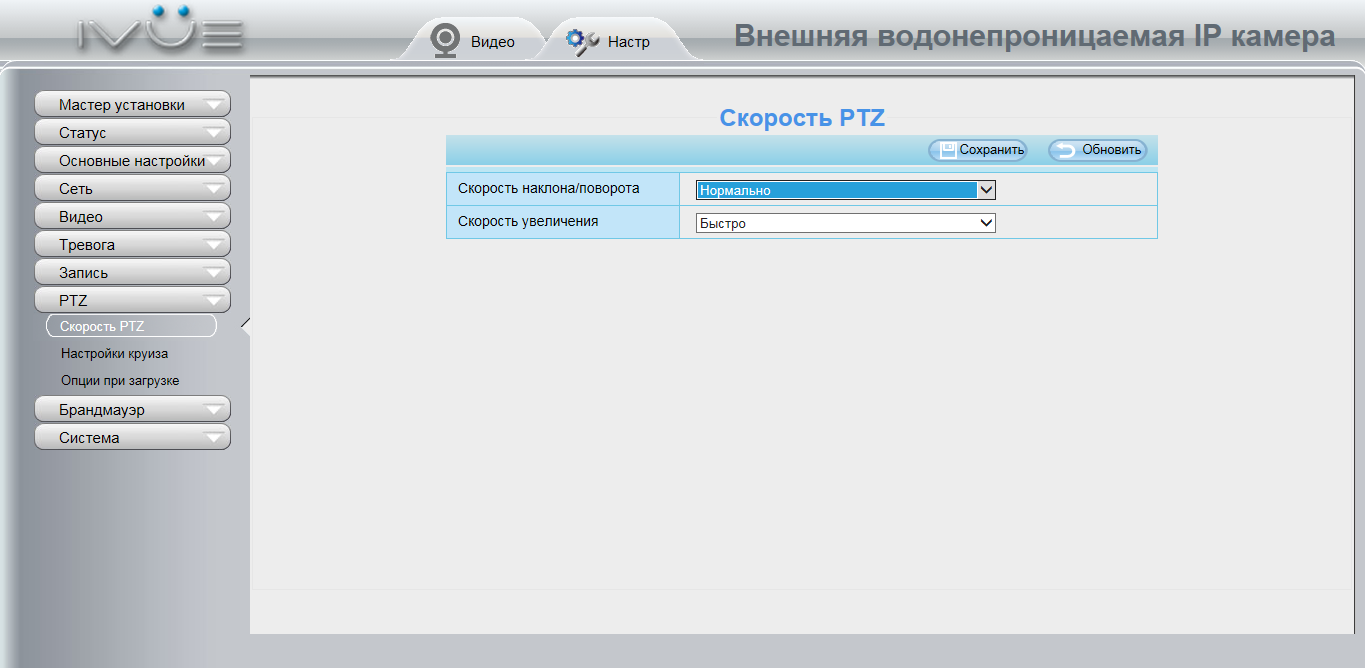
Task: Click the gears icon on the Настр tab
Action: click(582, 41)
